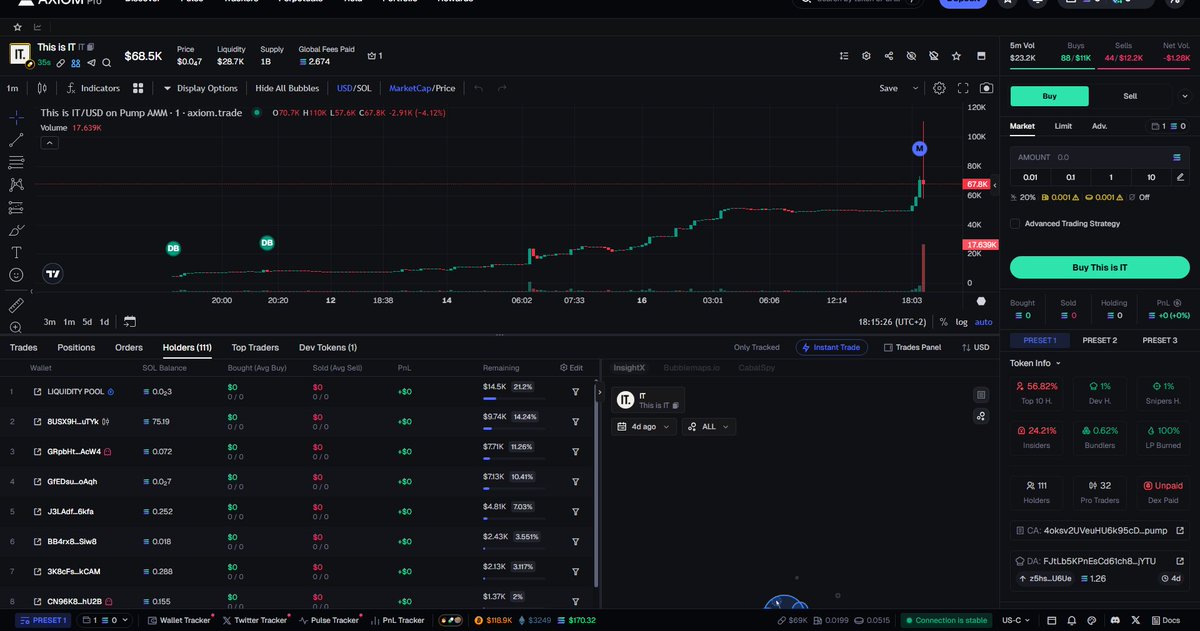Open the ALL filter dropdown
1200x631 pixels.
pos(709,426)
